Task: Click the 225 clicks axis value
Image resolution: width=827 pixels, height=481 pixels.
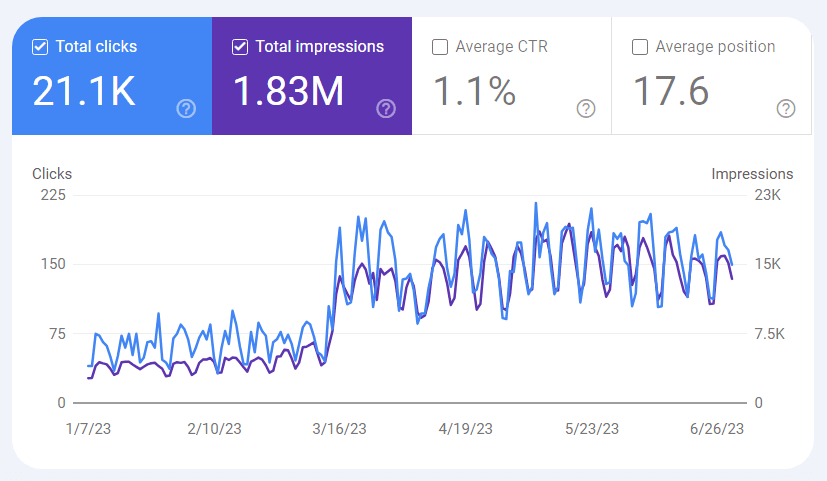Action: [53, 195]
